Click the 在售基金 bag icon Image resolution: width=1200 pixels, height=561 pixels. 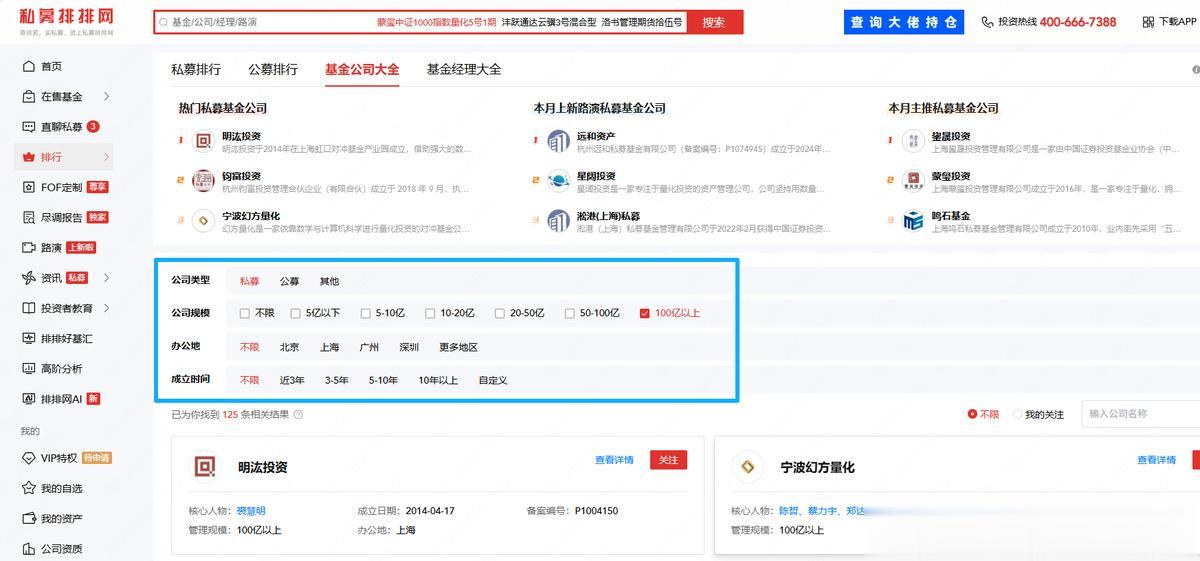click(x=28, y=97)
